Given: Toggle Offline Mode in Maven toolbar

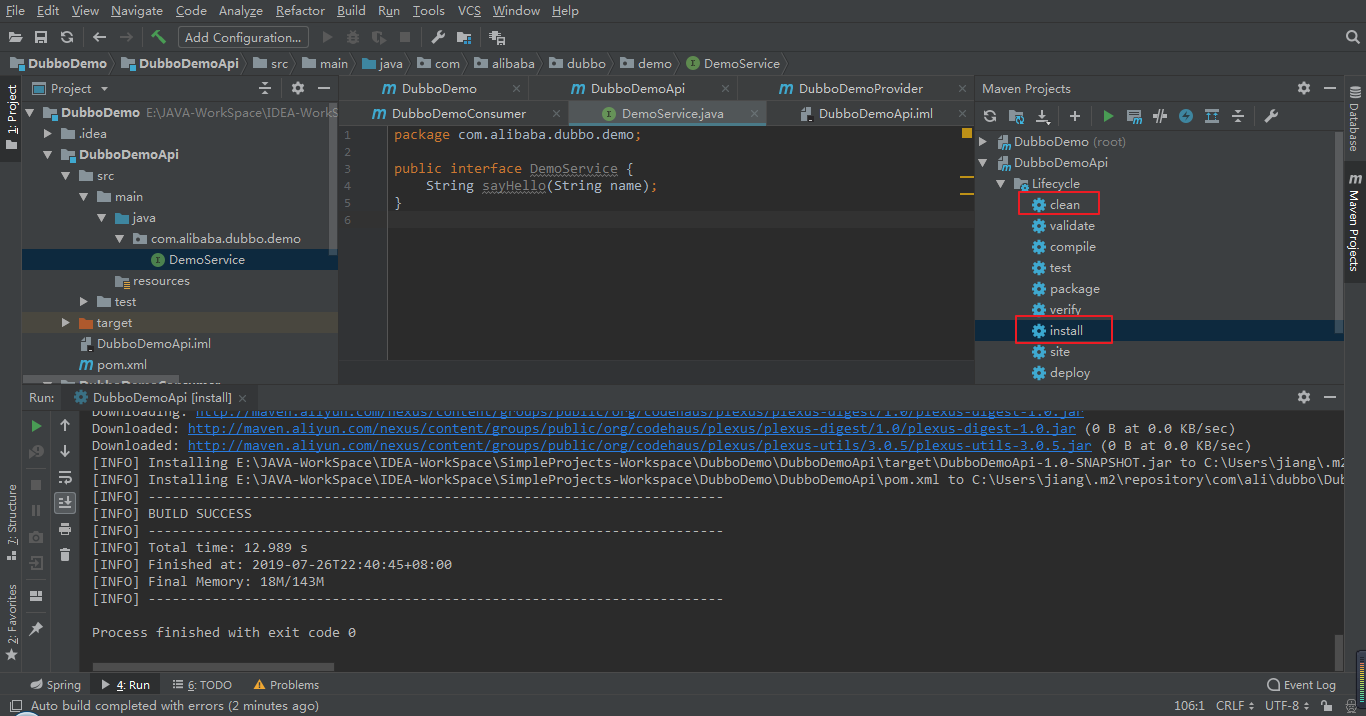Looking at the screenshot, I should pyautogui.click(x=1160, y=116).
